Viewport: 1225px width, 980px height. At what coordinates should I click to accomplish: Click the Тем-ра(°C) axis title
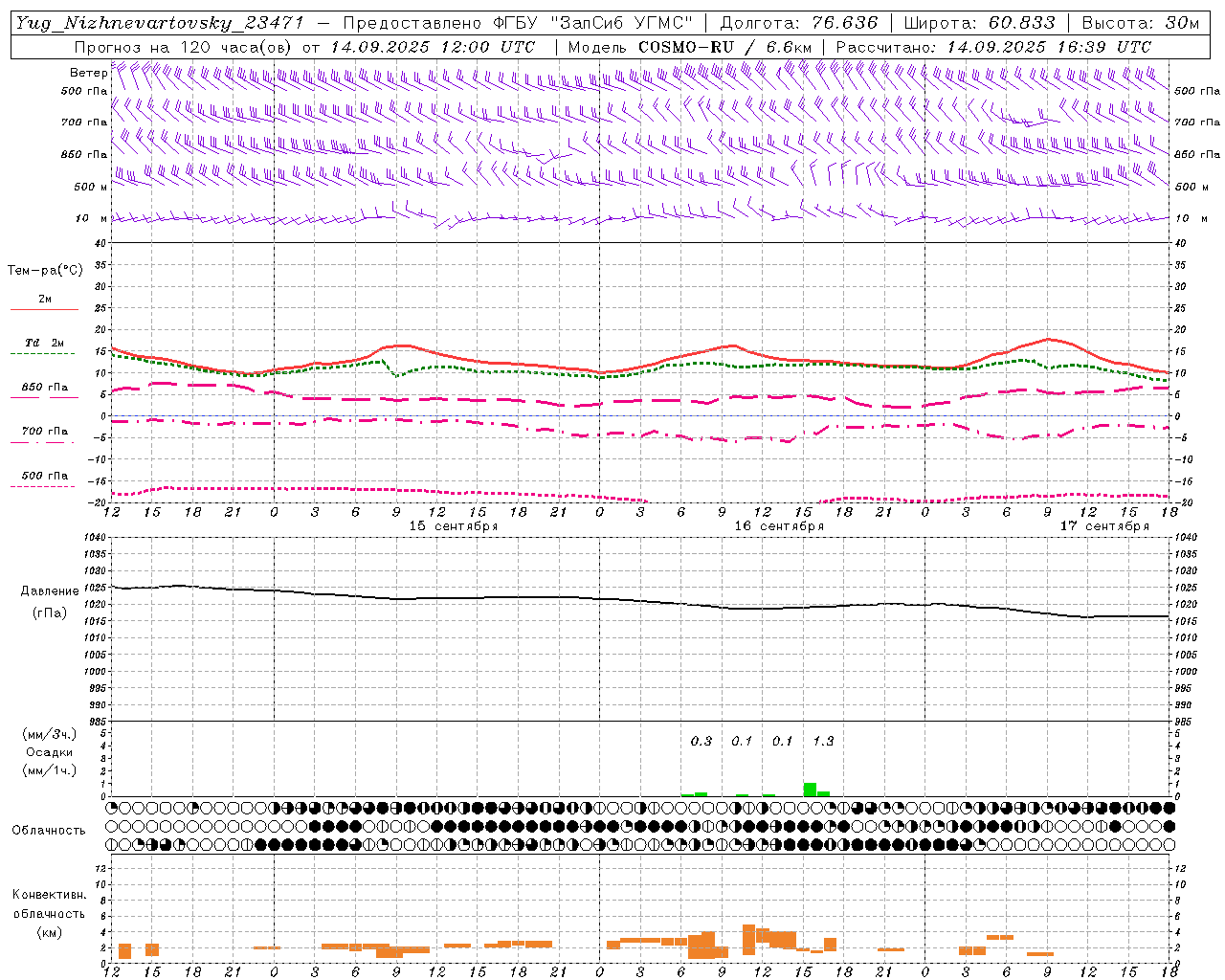click(x=45, y=270)
